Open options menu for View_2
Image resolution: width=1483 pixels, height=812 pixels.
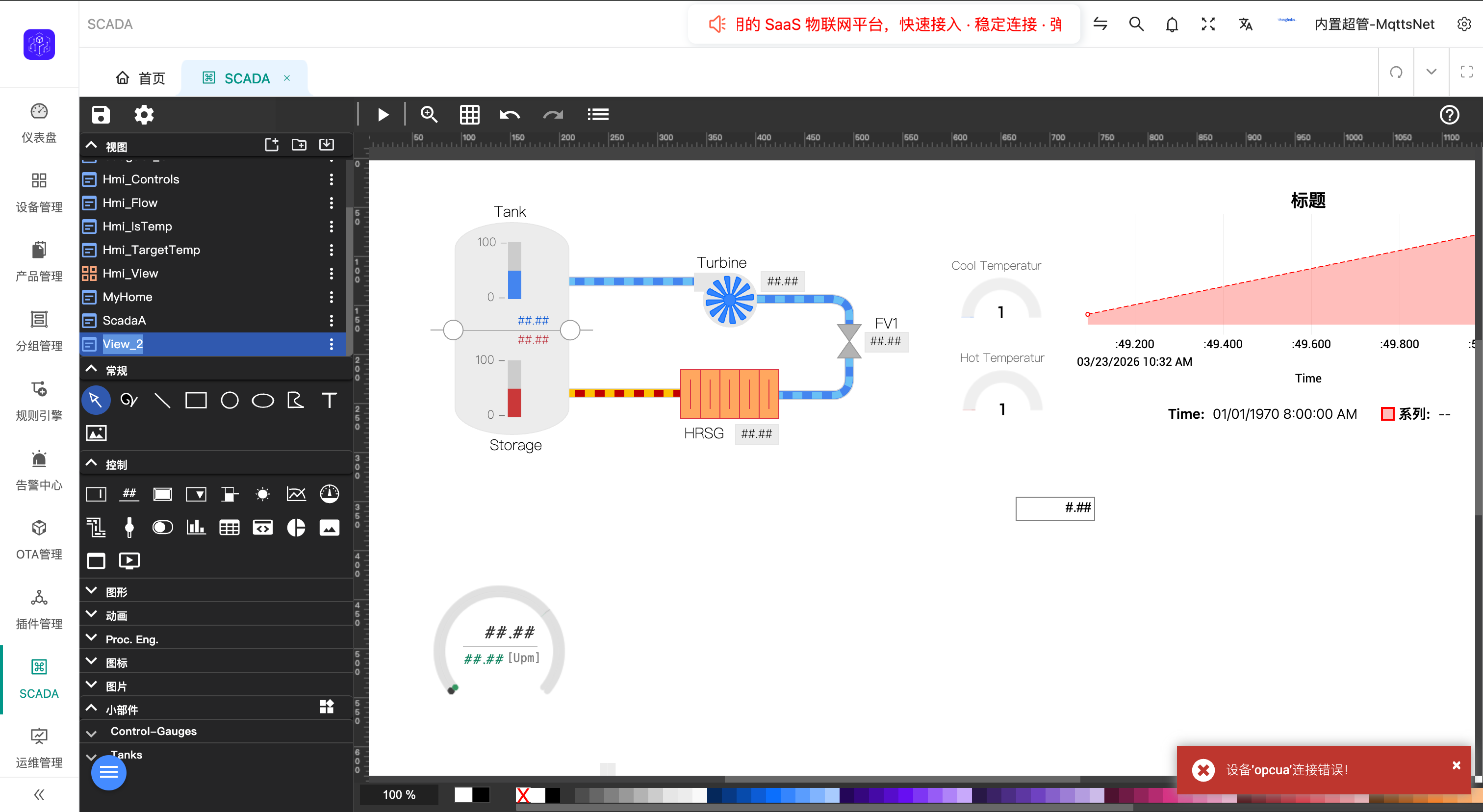(x=331, y=344)
